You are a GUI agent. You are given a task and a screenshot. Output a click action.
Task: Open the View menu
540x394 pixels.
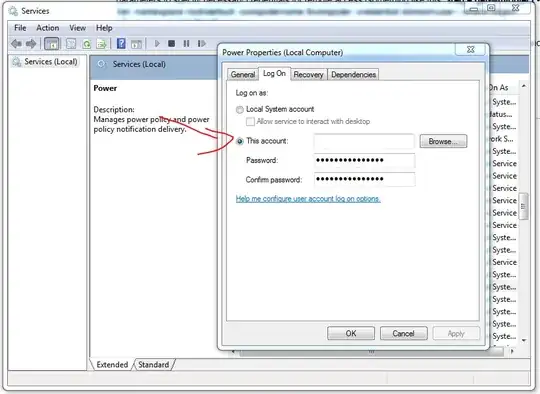77,28
